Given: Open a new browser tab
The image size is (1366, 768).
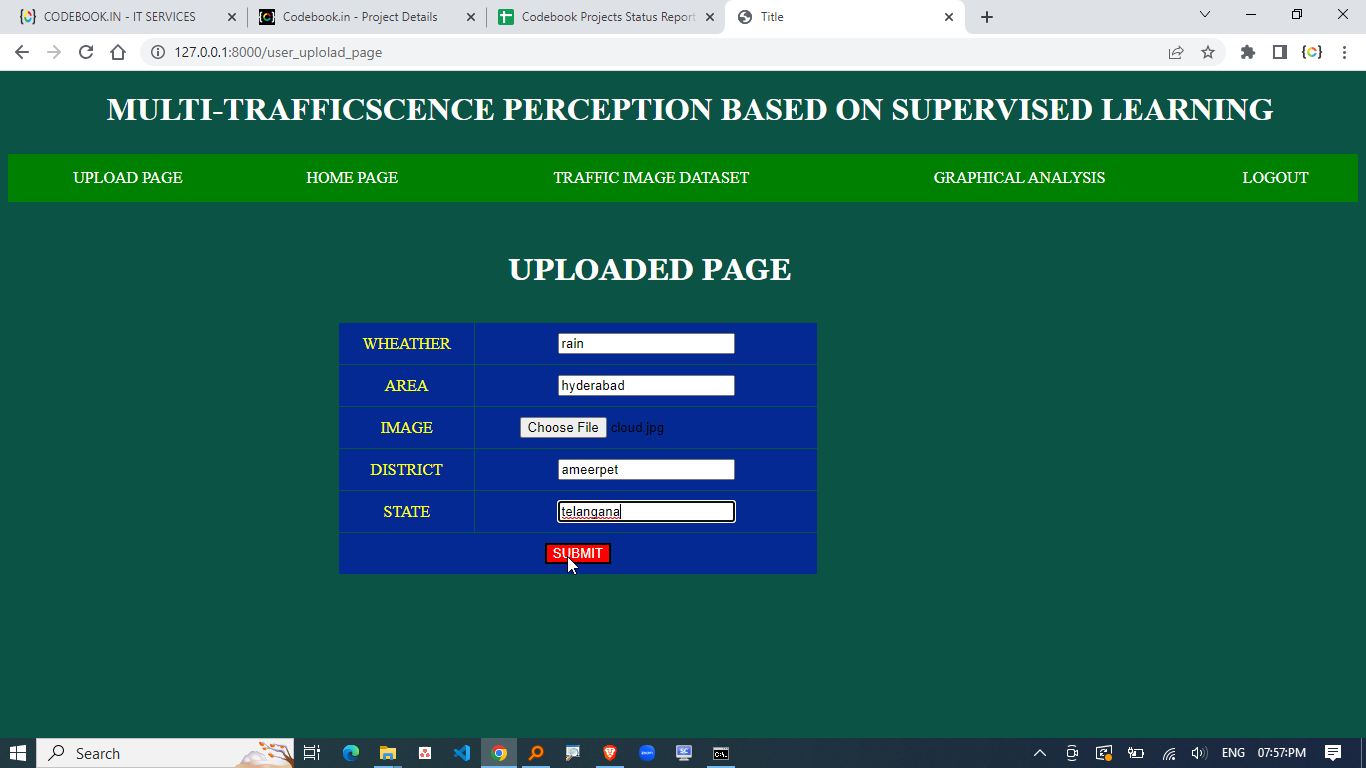Looking at the screenshot, I should pos(987,17).
